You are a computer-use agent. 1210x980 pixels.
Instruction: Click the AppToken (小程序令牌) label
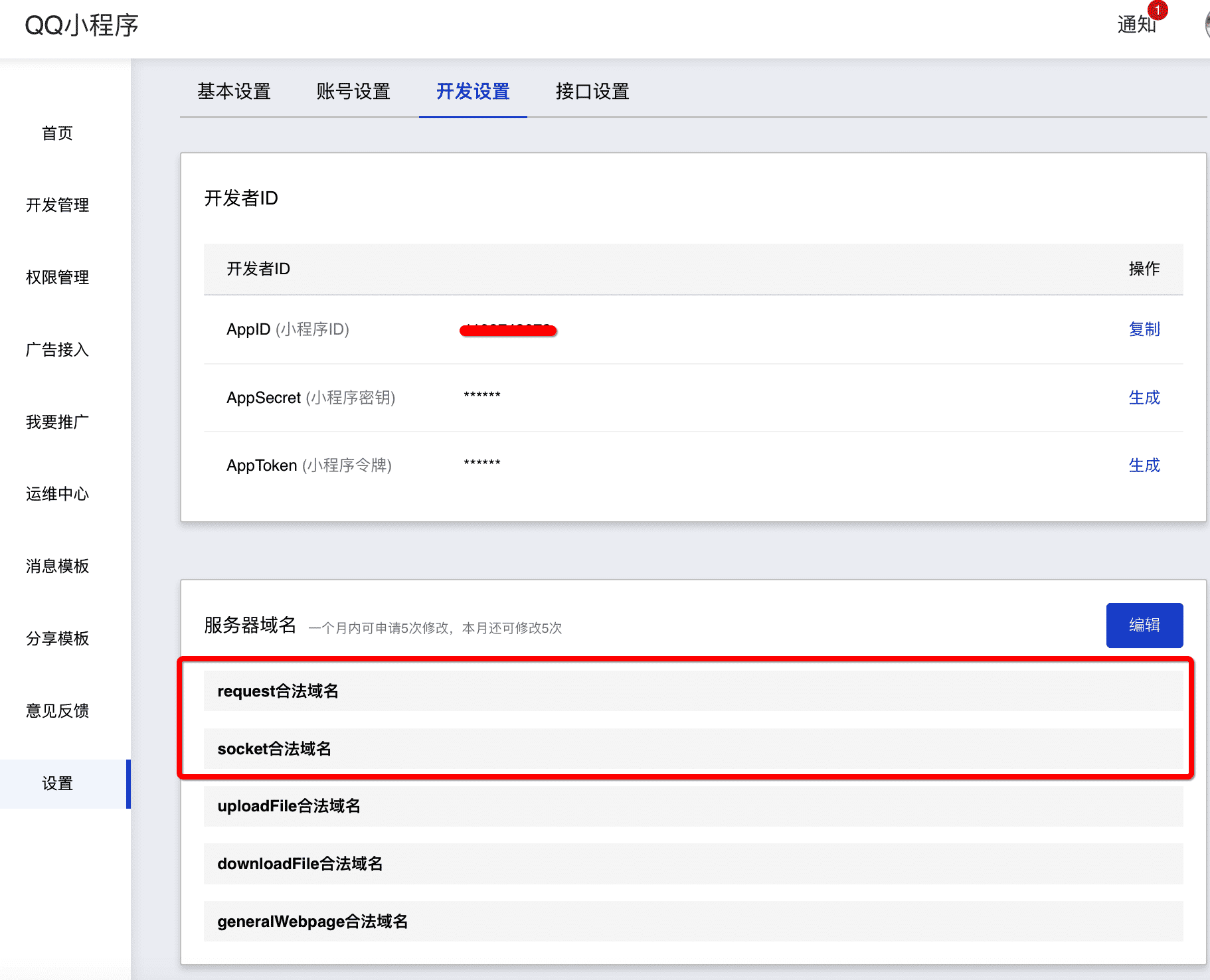[x=309, y=465]
